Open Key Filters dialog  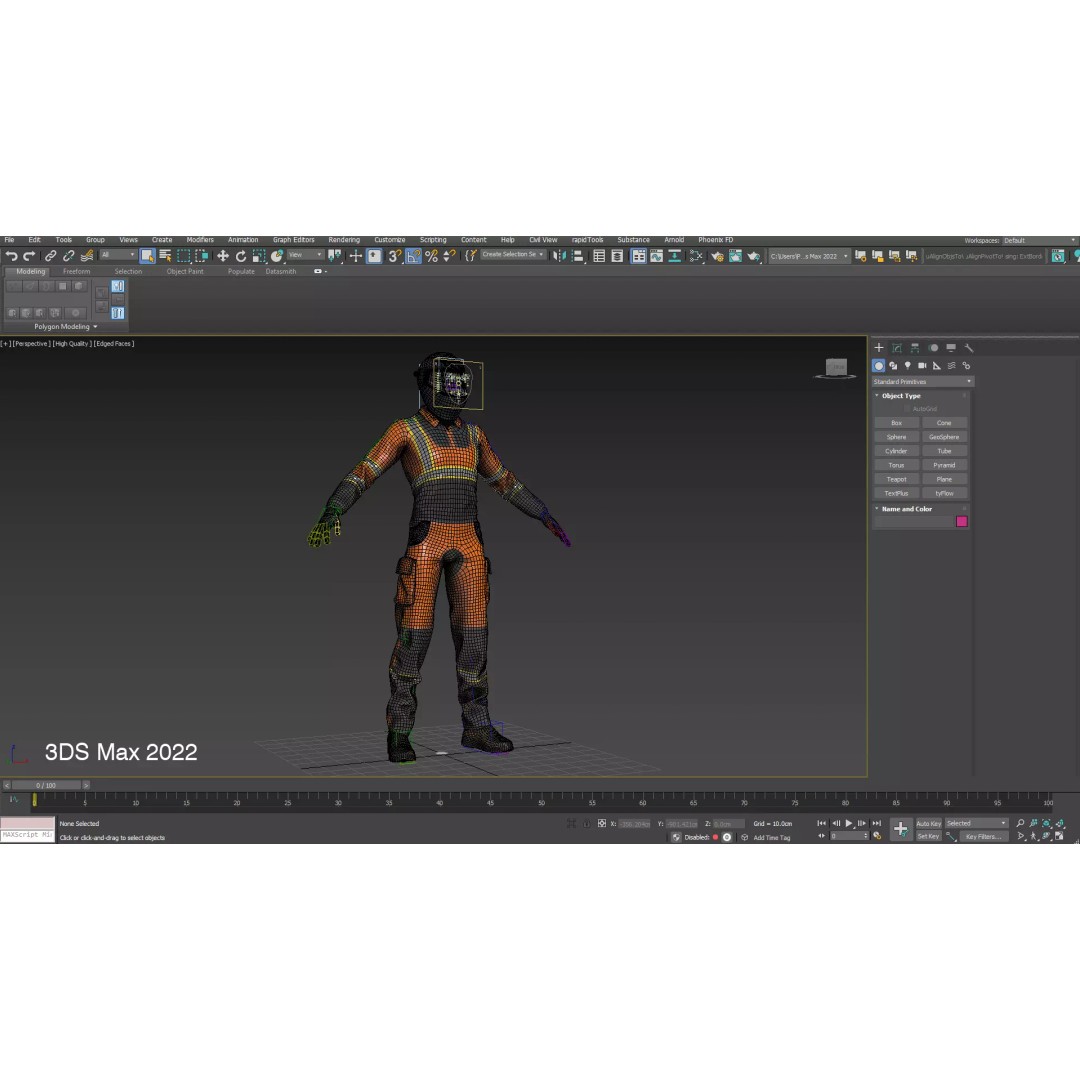tap(983, 837)
